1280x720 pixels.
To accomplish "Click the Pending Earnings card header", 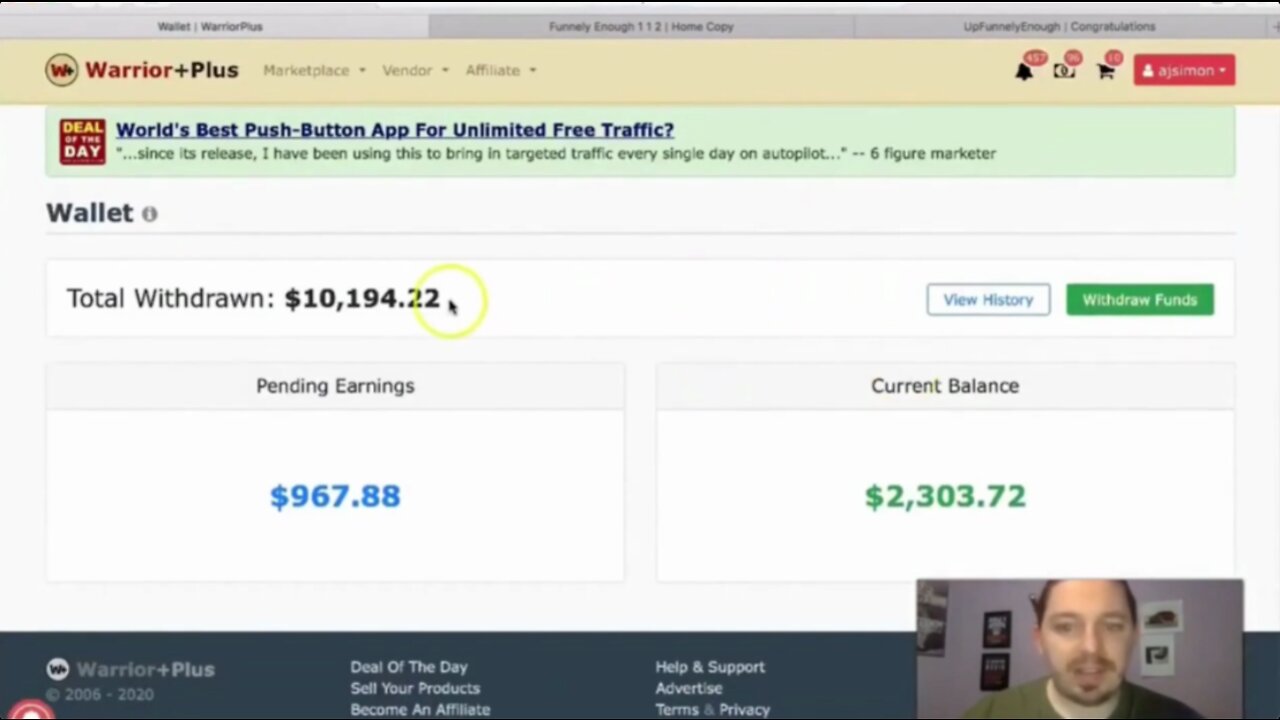I will [335, 386].
